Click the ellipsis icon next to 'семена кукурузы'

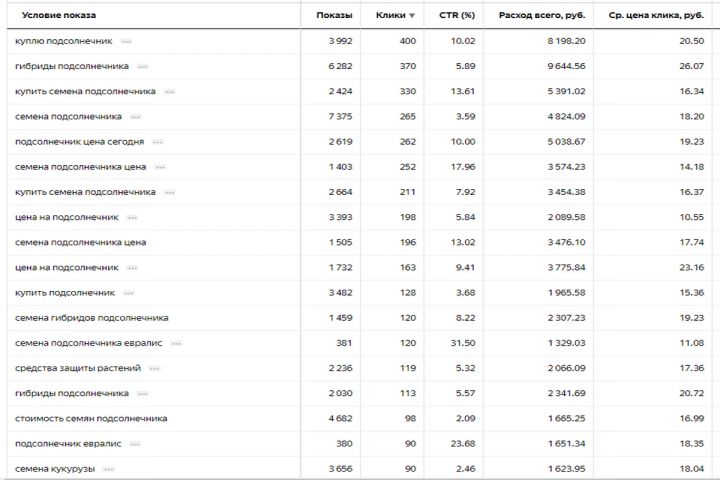[x=109, y=469]
